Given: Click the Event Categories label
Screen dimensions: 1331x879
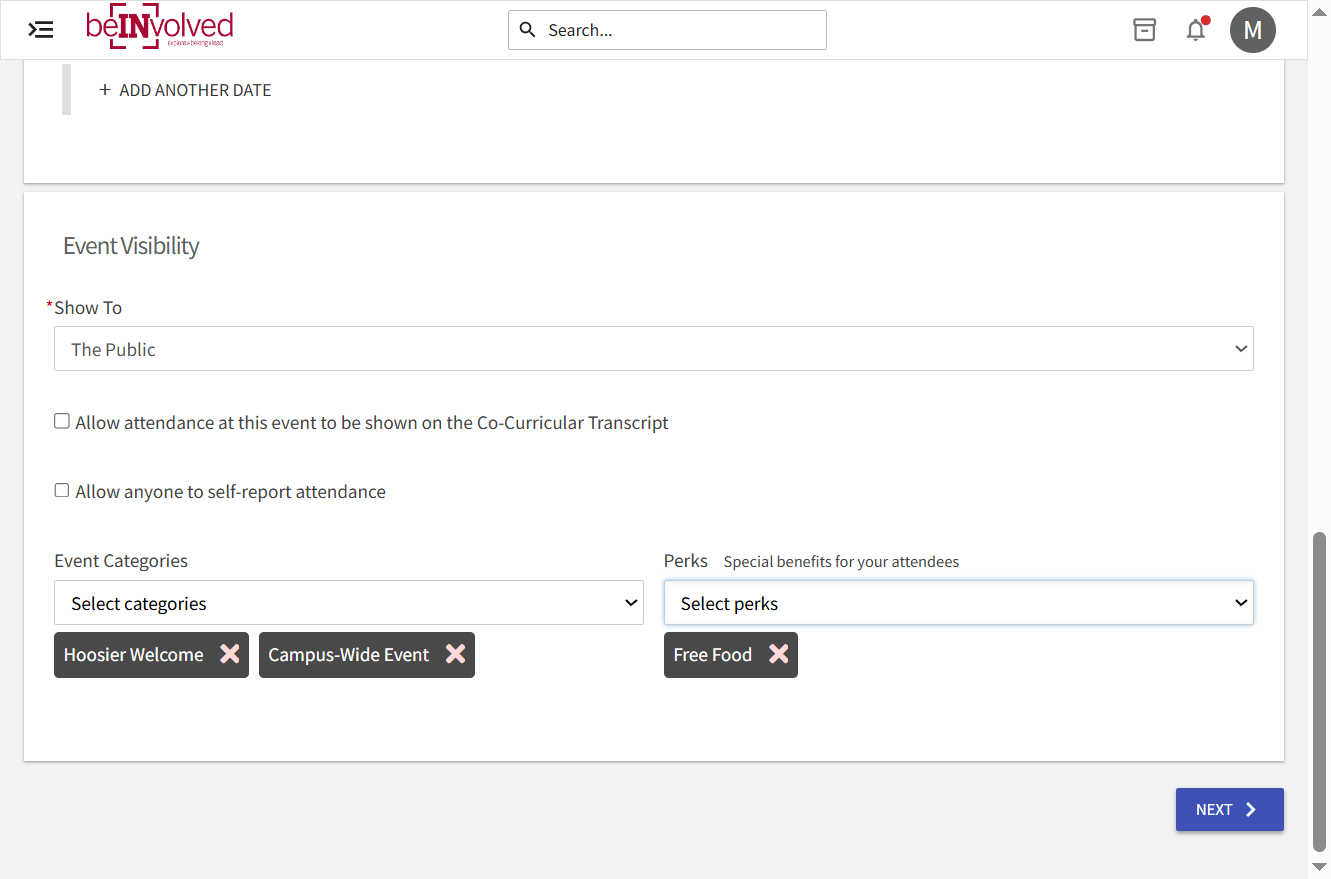Looking at the screenshot, I should [121, 561].
